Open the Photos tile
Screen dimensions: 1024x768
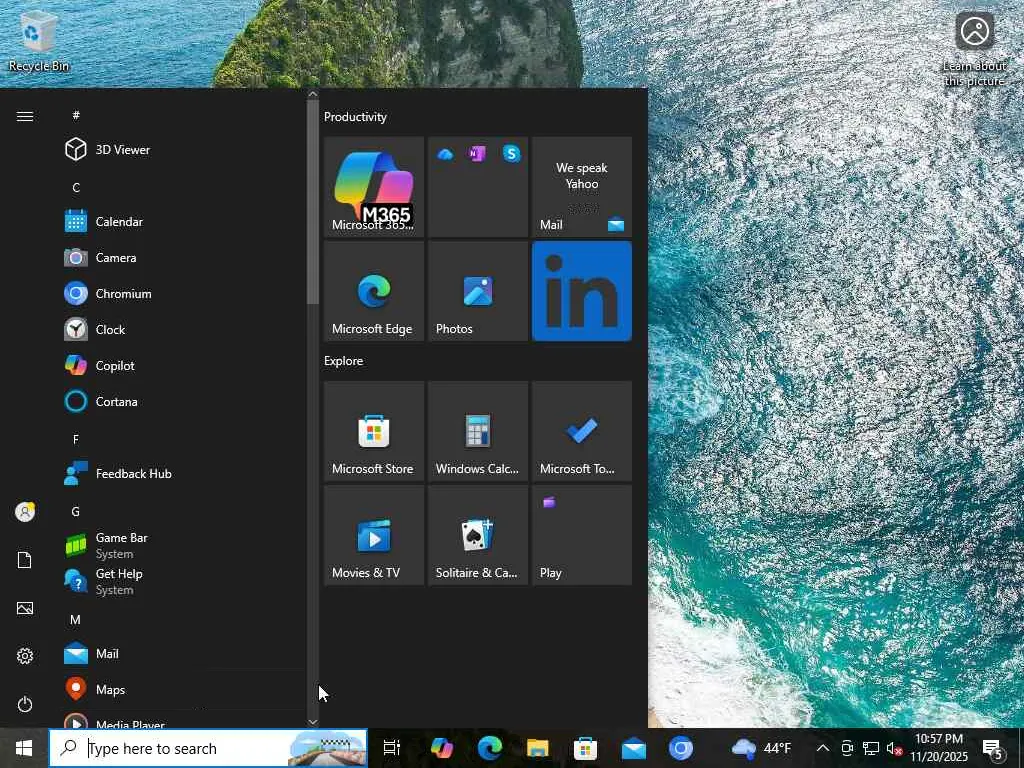(477, 291)
